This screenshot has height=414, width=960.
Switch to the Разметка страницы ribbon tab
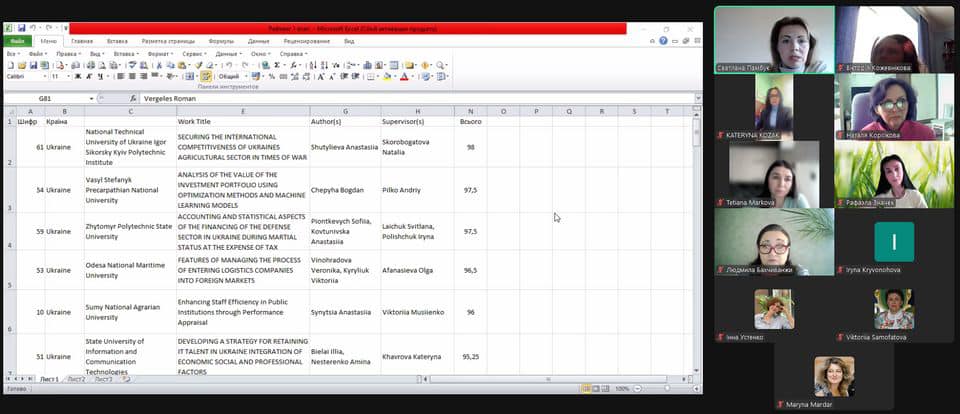point(168,41)
